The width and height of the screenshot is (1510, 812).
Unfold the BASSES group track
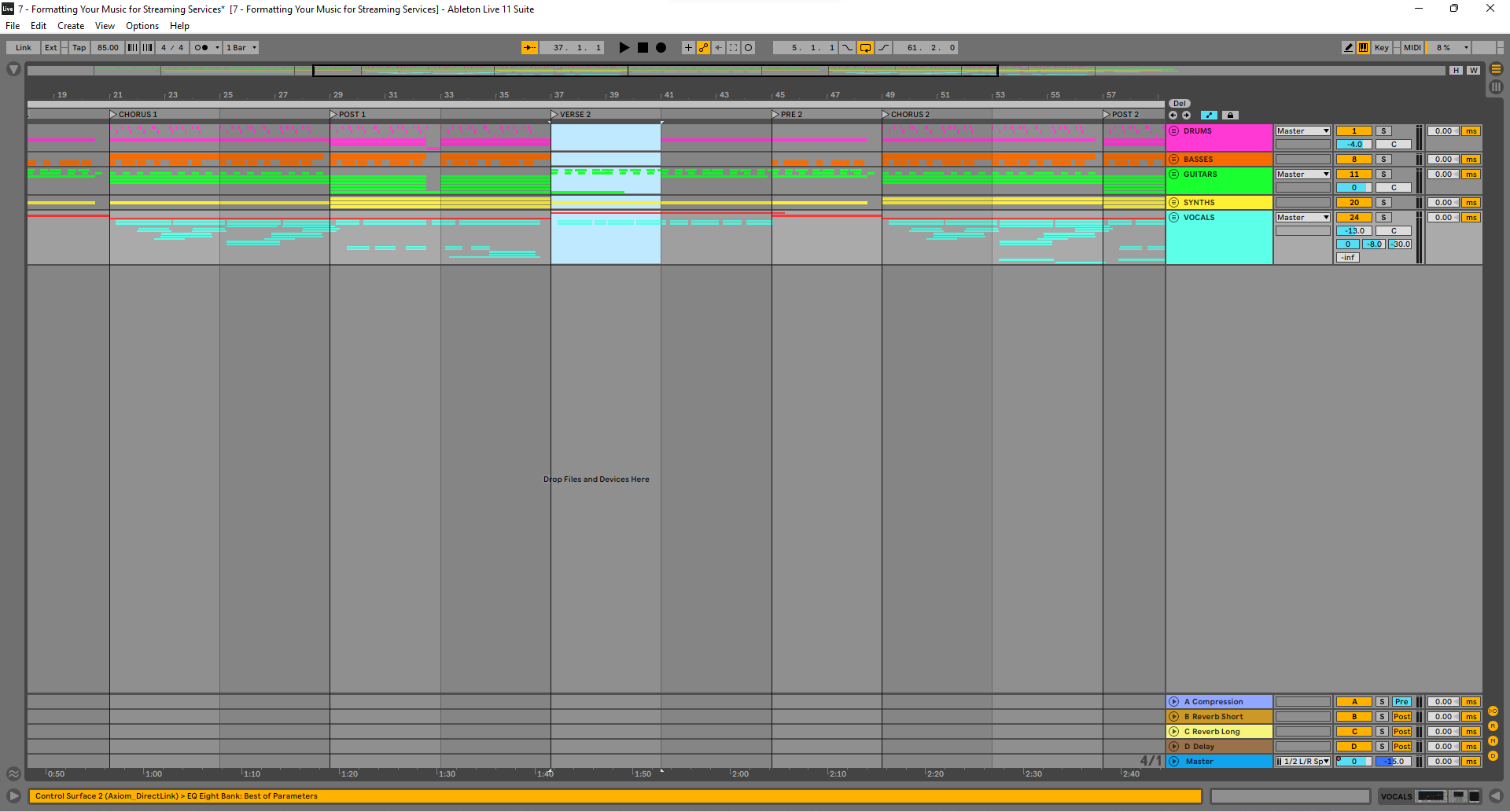(1174, 160)
